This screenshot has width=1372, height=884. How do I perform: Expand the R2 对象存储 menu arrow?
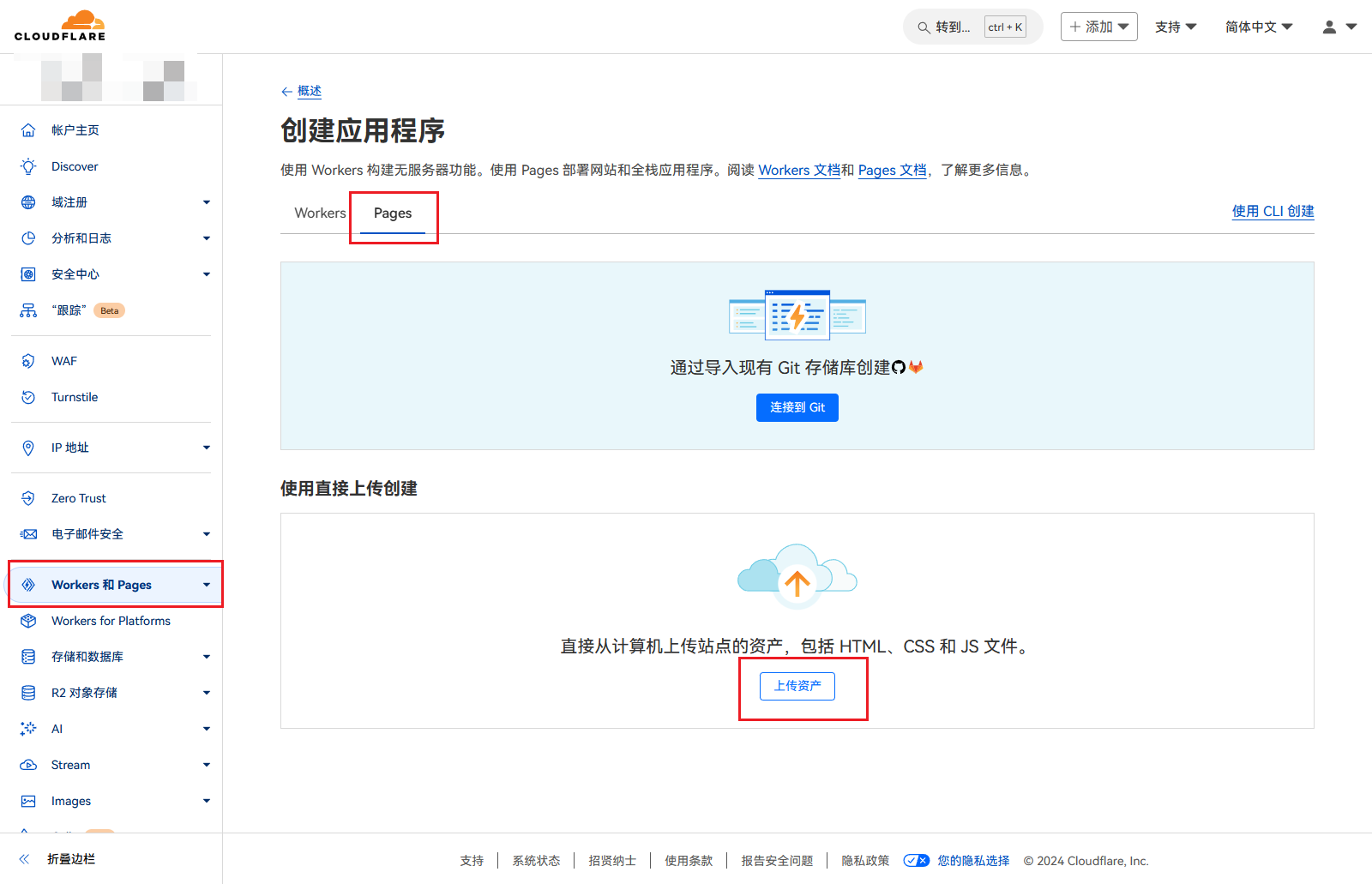pyautogui.click(x=206, y=693)
